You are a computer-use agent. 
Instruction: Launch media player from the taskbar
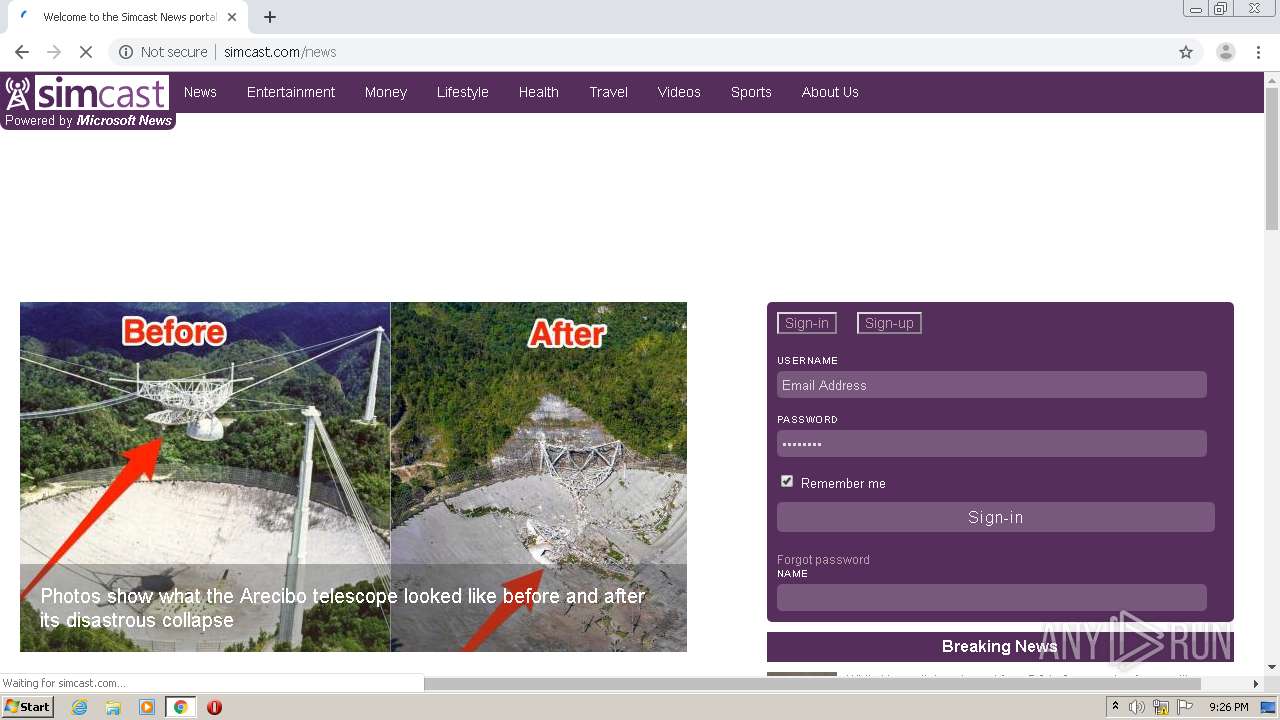pyautogui.click(x=147, y=707)
